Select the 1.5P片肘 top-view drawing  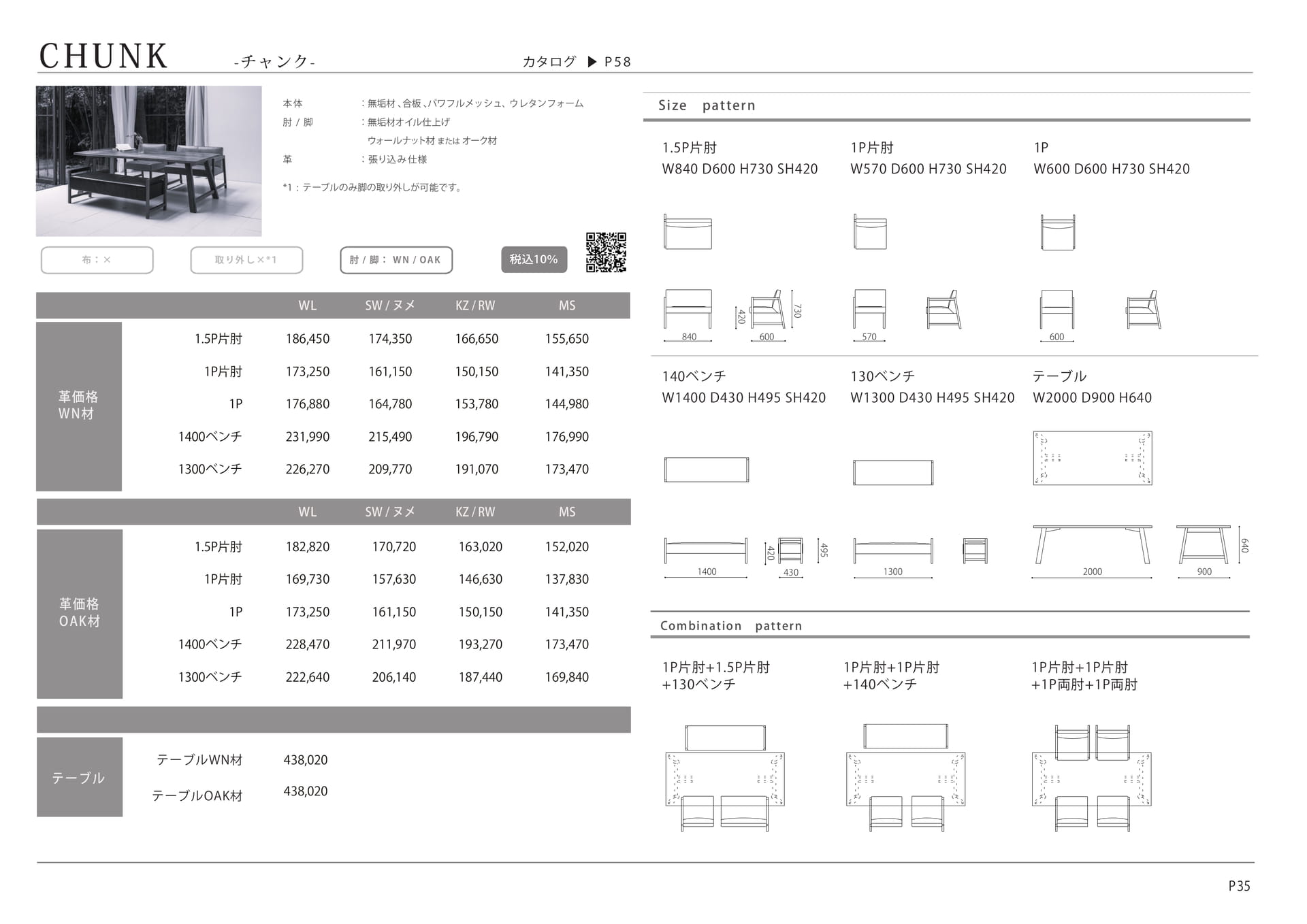click(688, 232)
